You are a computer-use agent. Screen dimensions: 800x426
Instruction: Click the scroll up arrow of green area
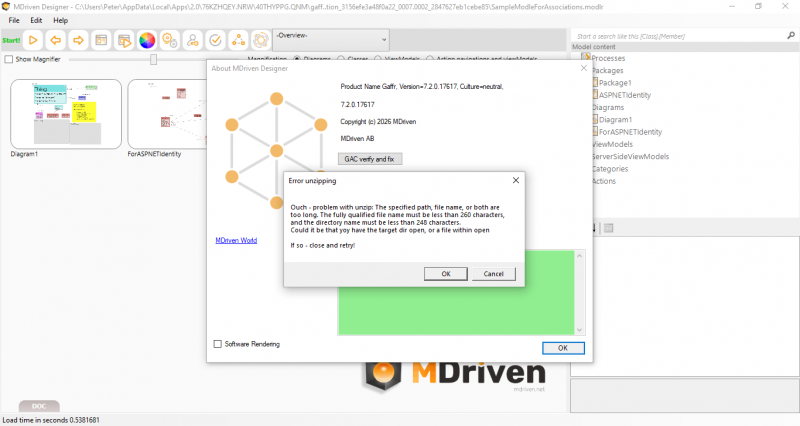tap(579, 256)
